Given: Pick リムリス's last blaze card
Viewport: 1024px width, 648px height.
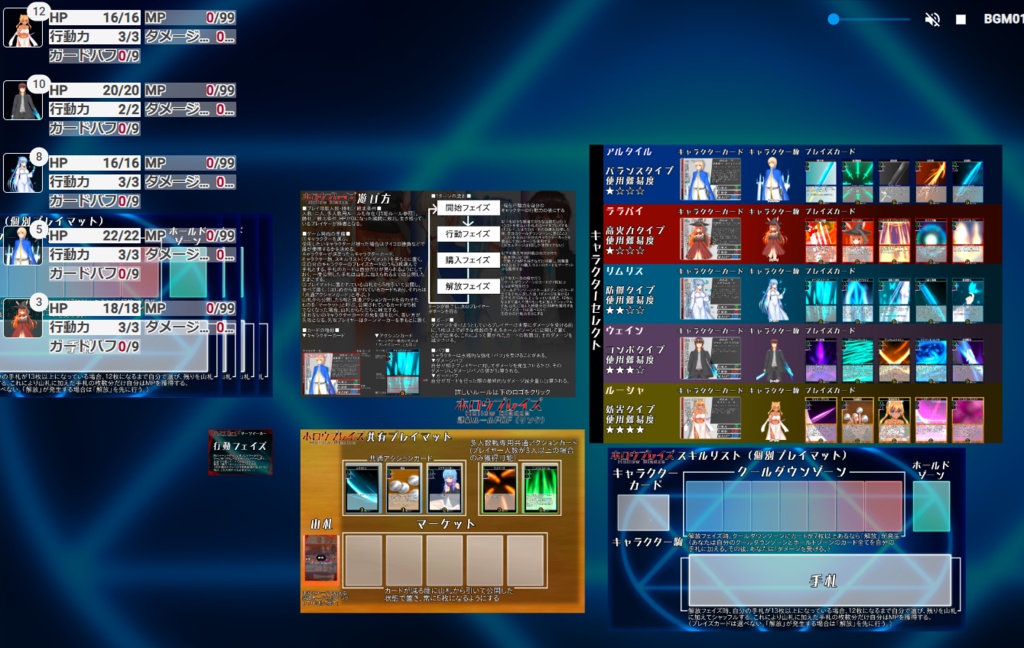Looking at the screenshot, I should coord(967,300).
